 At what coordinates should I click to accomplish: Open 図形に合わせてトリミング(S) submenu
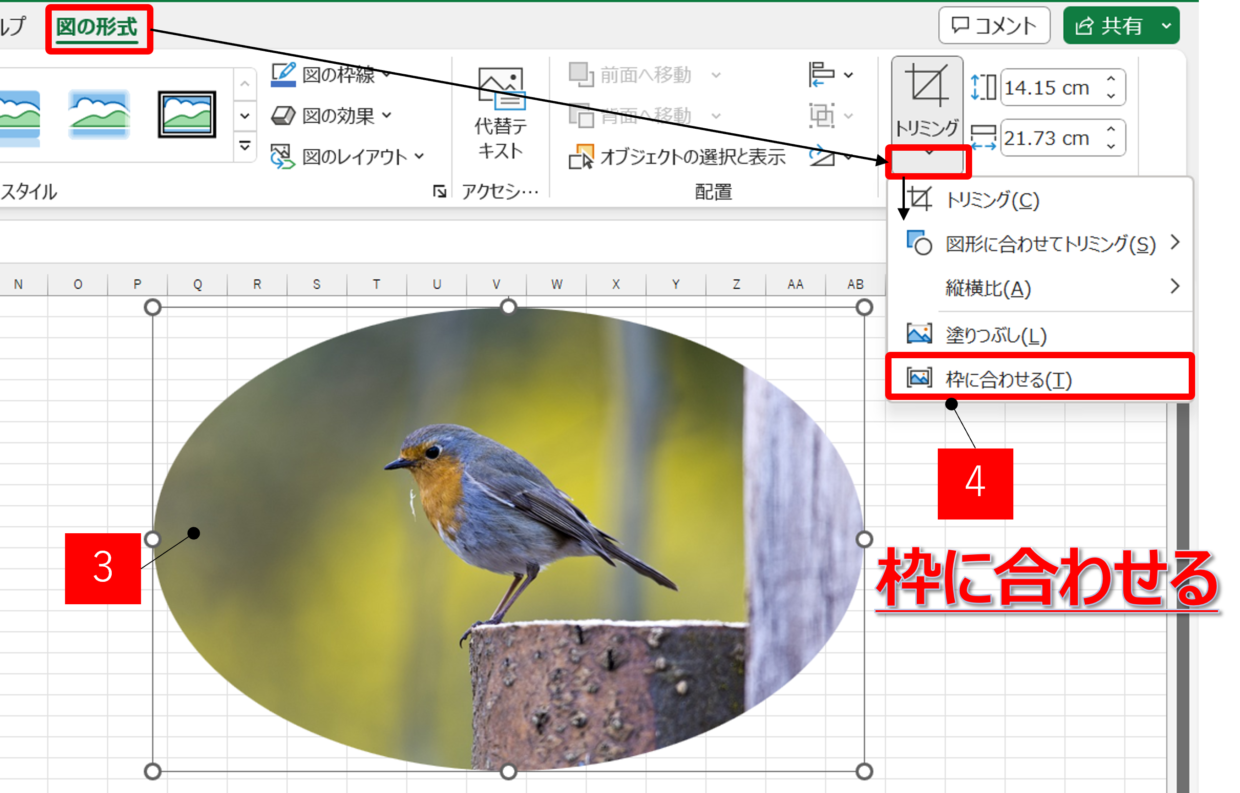pyautogui.click(x=1040, y=243)
